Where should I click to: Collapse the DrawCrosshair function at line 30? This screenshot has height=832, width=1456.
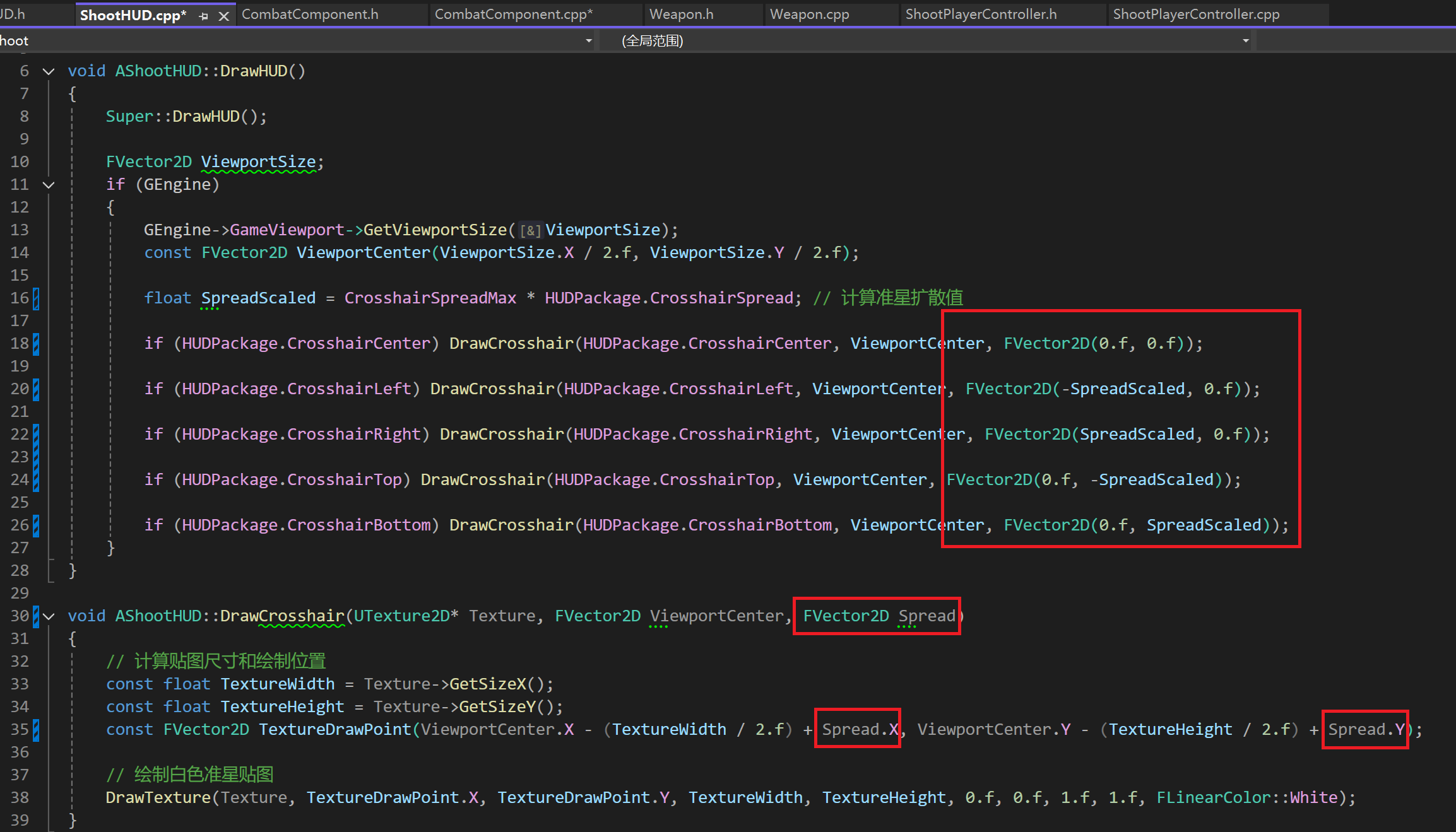49,616
